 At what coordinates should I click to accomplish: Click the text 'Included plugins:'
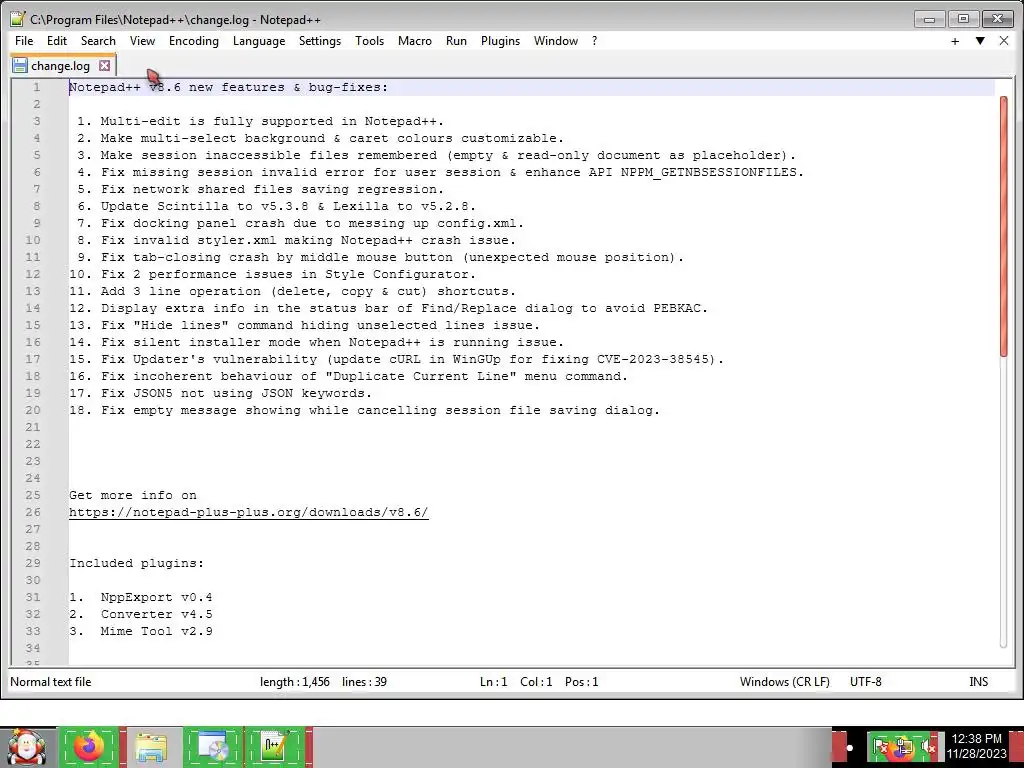click(x=136, y=563)
